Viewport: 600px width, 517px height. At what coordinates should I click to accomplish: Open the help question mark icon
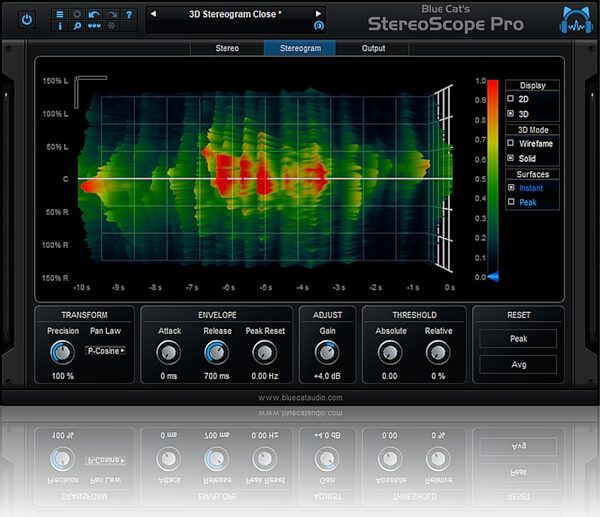click(x=129, y=15)
